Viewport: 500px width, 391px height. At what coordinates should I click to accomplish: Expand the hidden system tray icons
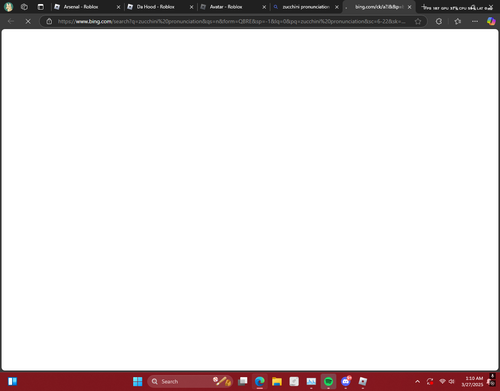click(x=417, y=382)
